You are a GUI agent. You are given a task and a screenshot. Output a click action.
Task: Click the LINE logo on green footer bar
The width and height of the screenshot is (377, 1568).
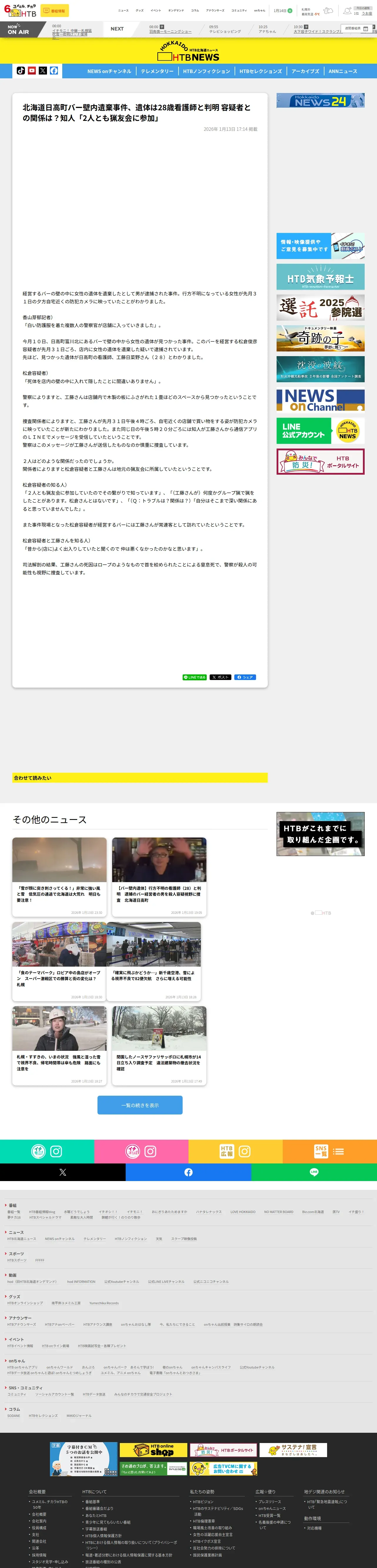click(x=314, y=1172)
